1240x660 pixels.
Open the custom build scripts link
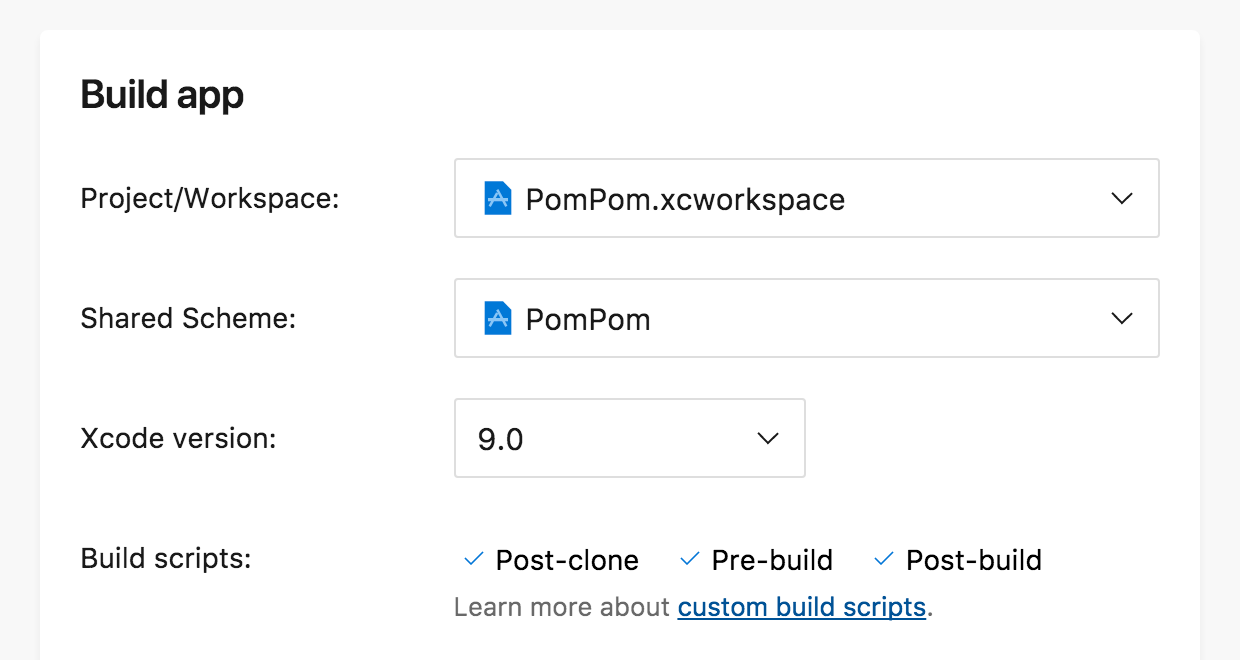click(x=801, y=607)
